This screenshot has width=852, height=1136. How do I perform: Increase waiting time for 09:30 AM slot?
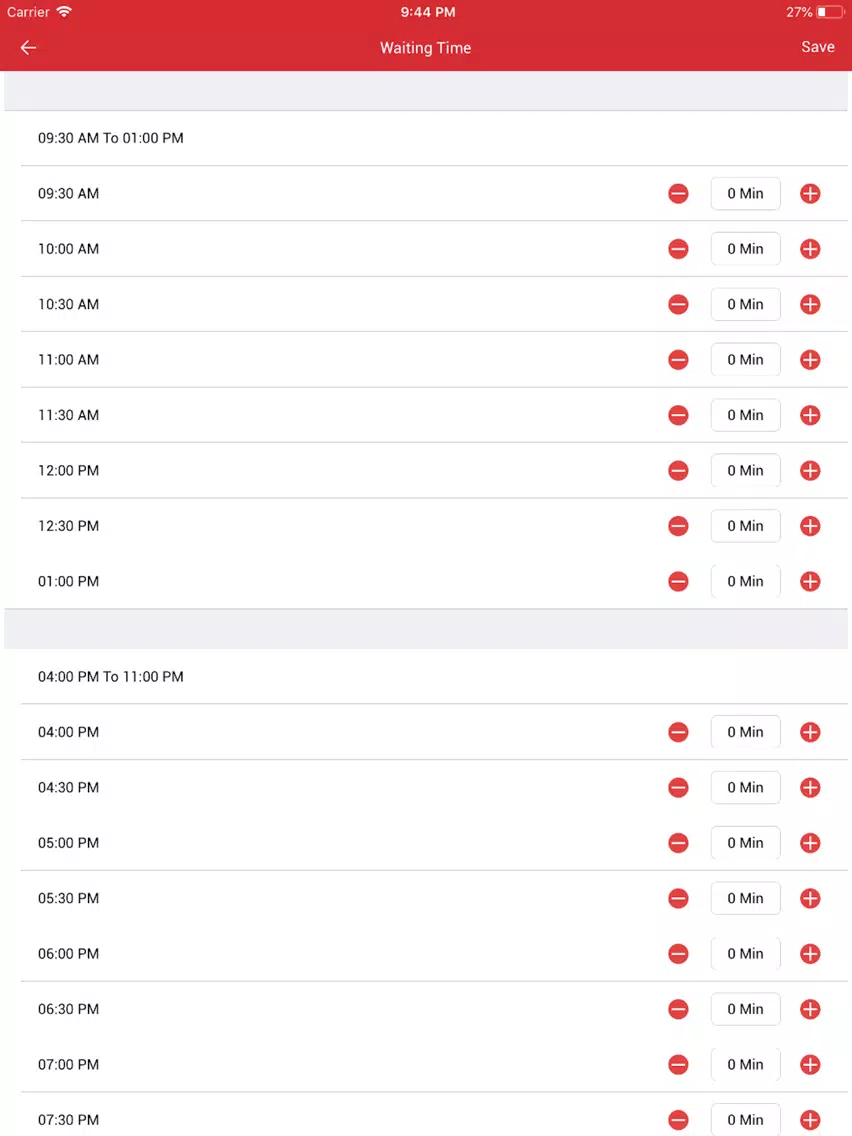[x=810, y=193]
